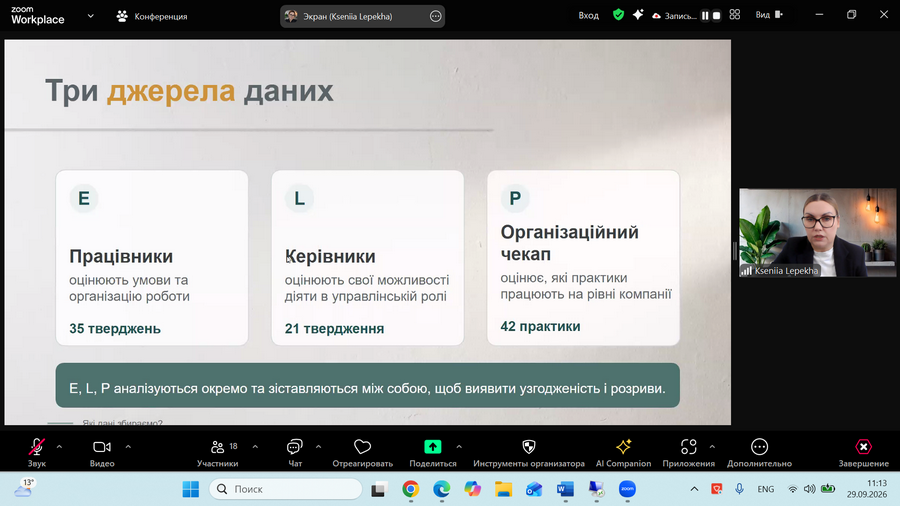This screenshot has width=900, height=506.
Task: Open Task View on the taskbar
Action: click(x=378, y=489)
